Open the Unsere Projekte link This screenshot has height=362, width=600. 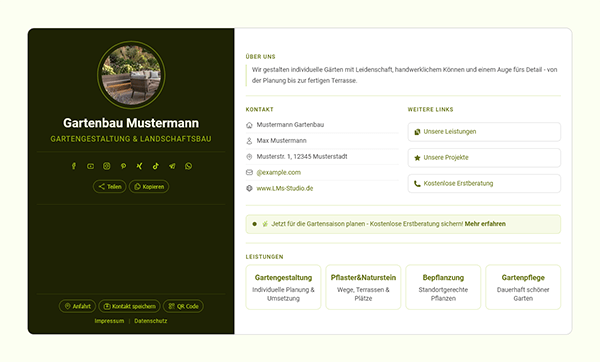tap(484, 158)
